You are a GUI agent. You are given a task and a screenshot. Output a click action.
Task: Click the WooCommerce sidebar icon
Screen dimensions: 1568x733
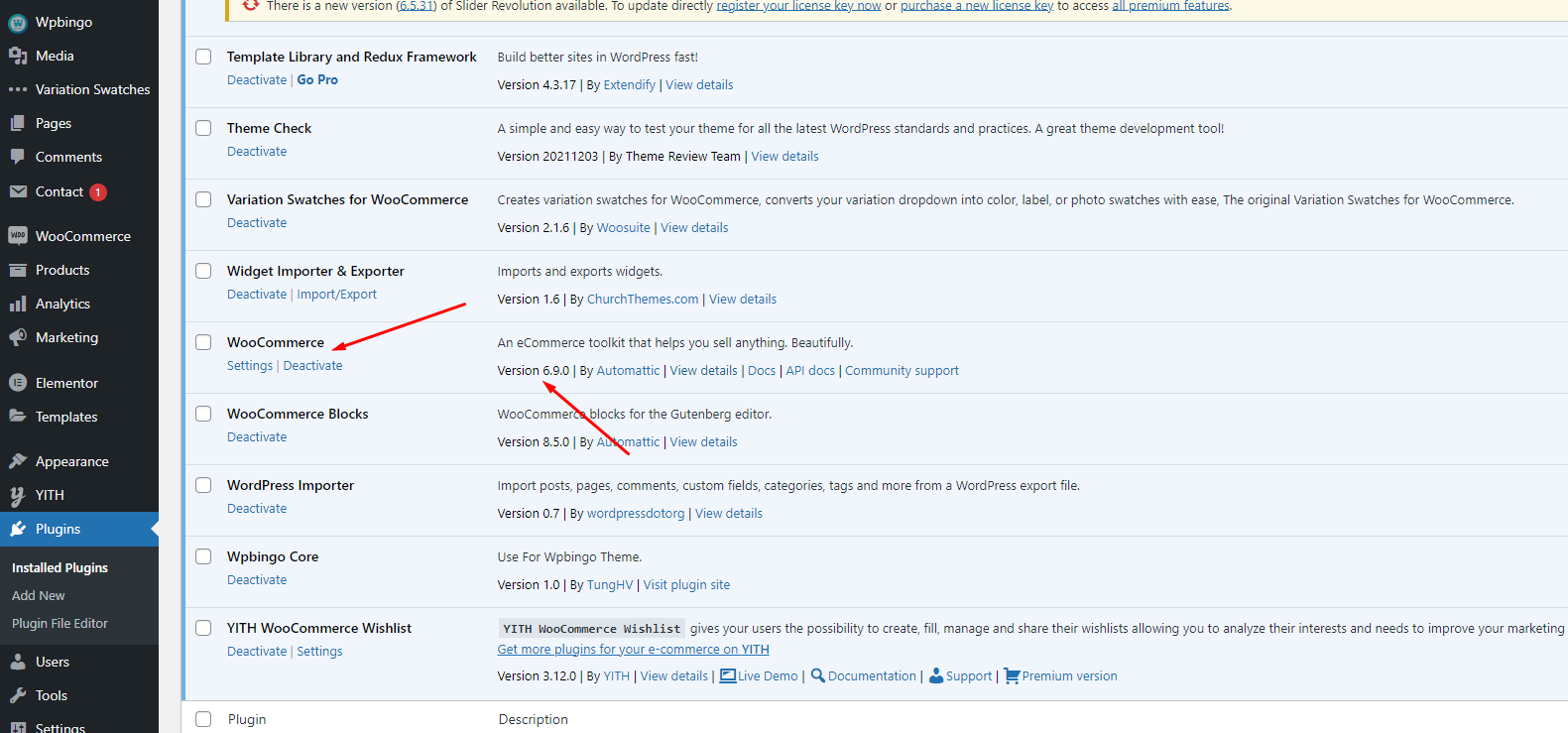(18, 236)
